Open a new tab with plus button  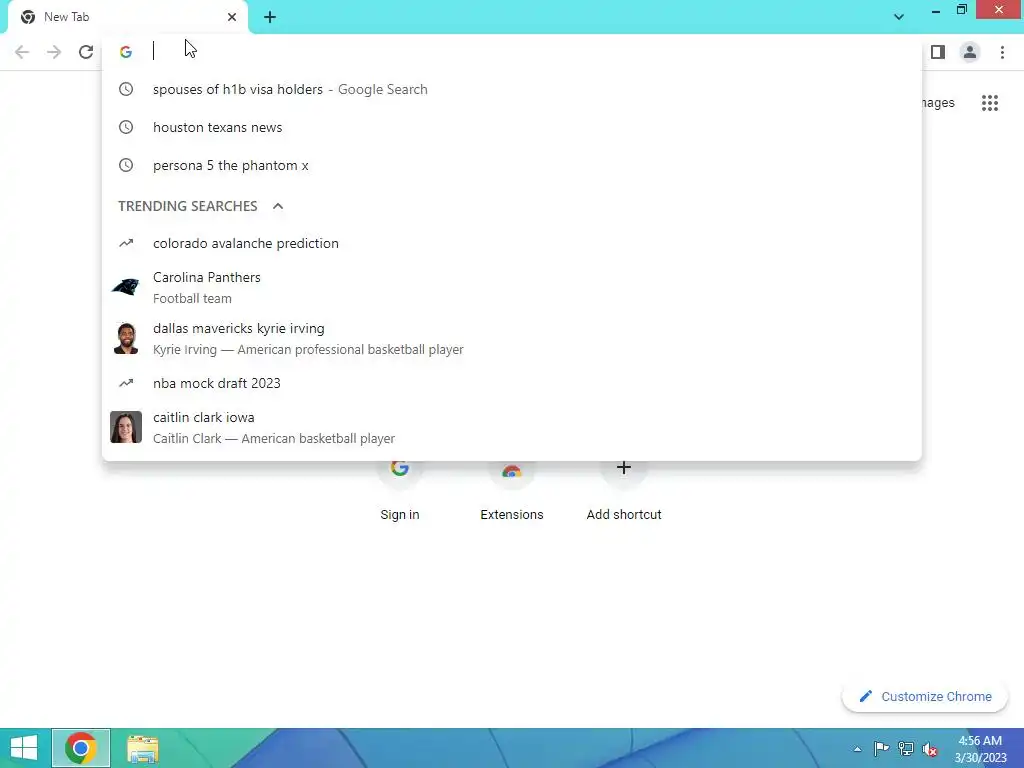pyautogui.click(x=270, y=17)
